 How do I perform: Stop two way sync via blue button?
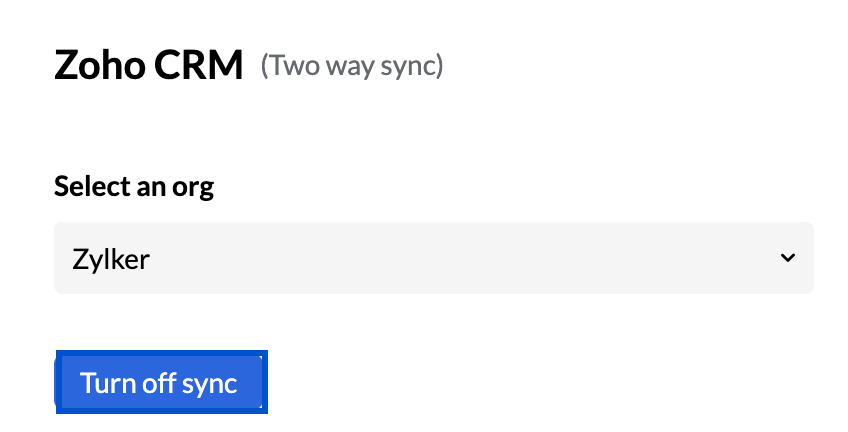tap(162, 382)
